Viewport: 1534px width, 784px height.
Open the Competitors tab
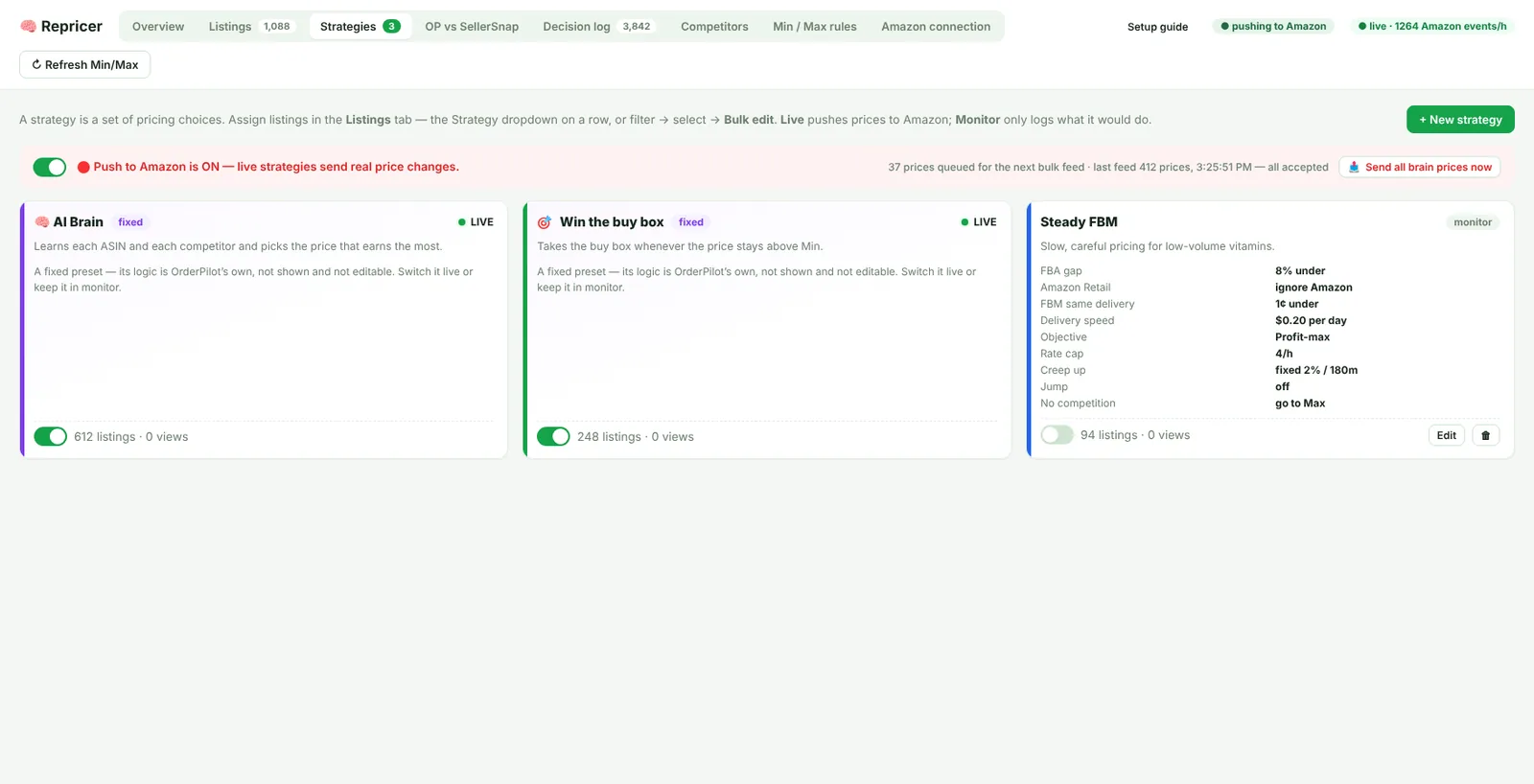714,26
